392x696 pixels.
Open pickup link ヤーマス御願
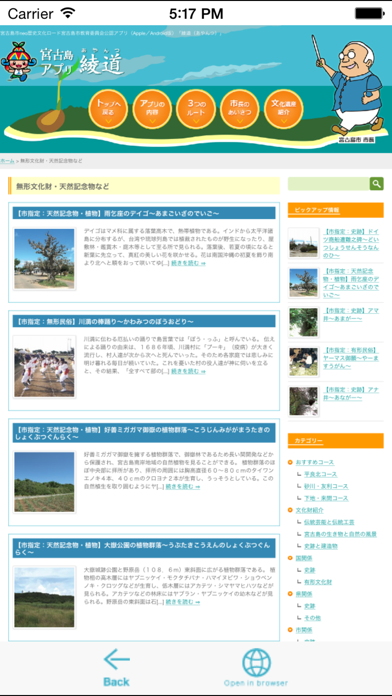click(351, 358)
